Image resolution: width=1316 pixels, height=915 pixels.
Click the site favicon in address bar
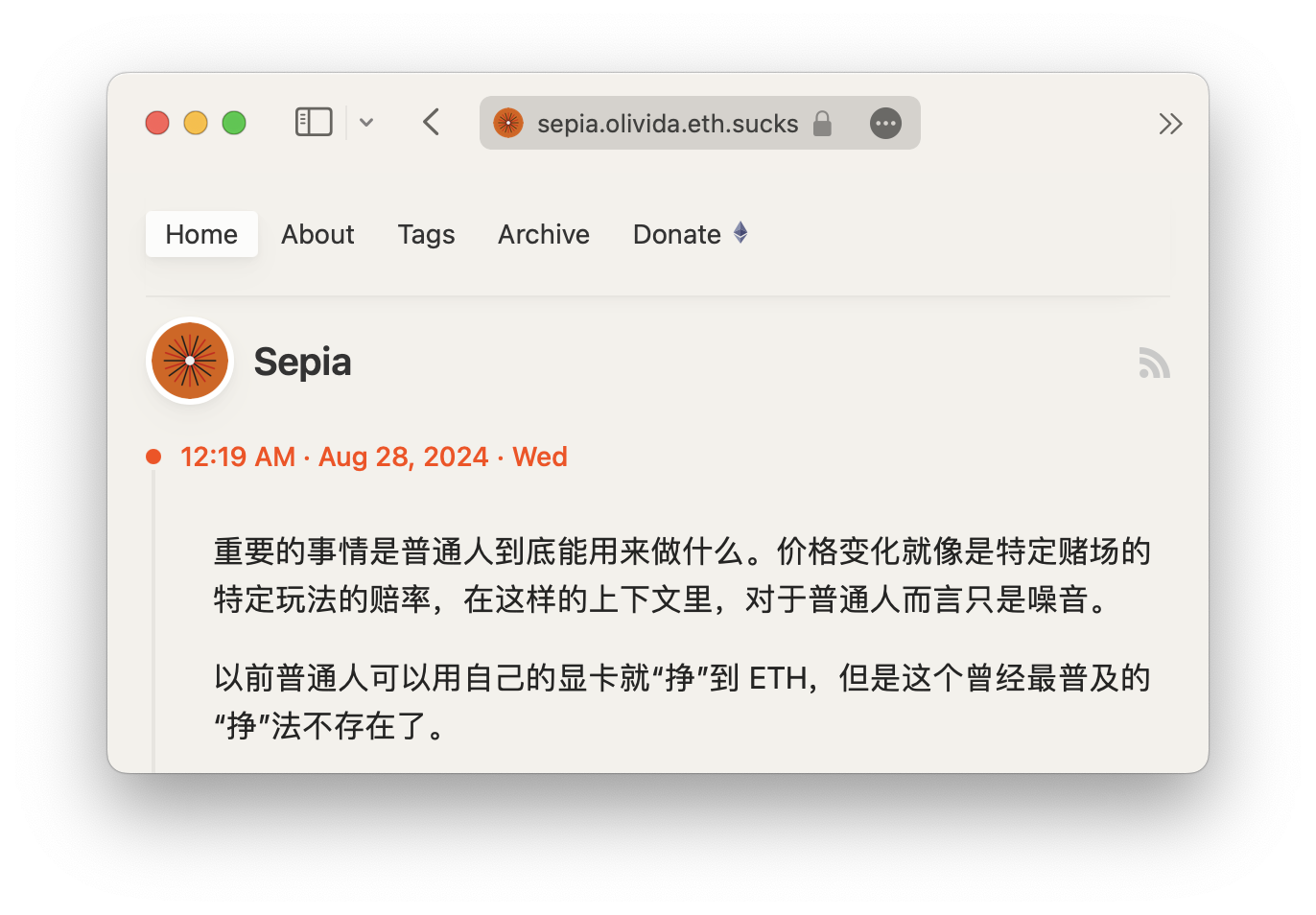[x=507, y=123]
